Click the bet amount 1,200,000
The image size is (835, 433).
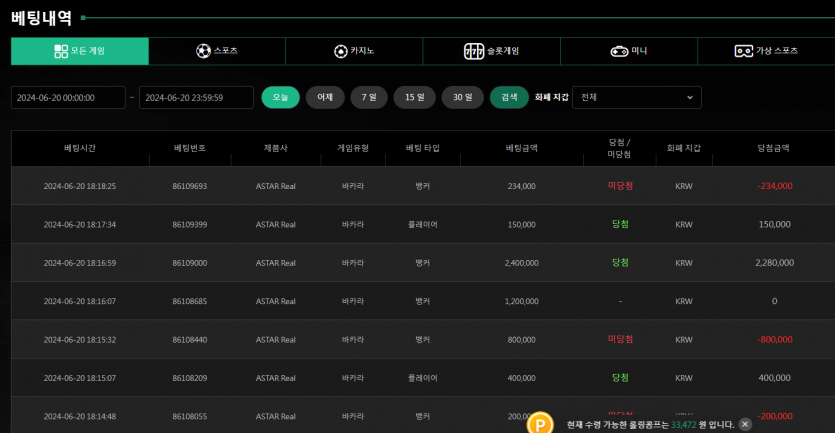pos(521,301)
